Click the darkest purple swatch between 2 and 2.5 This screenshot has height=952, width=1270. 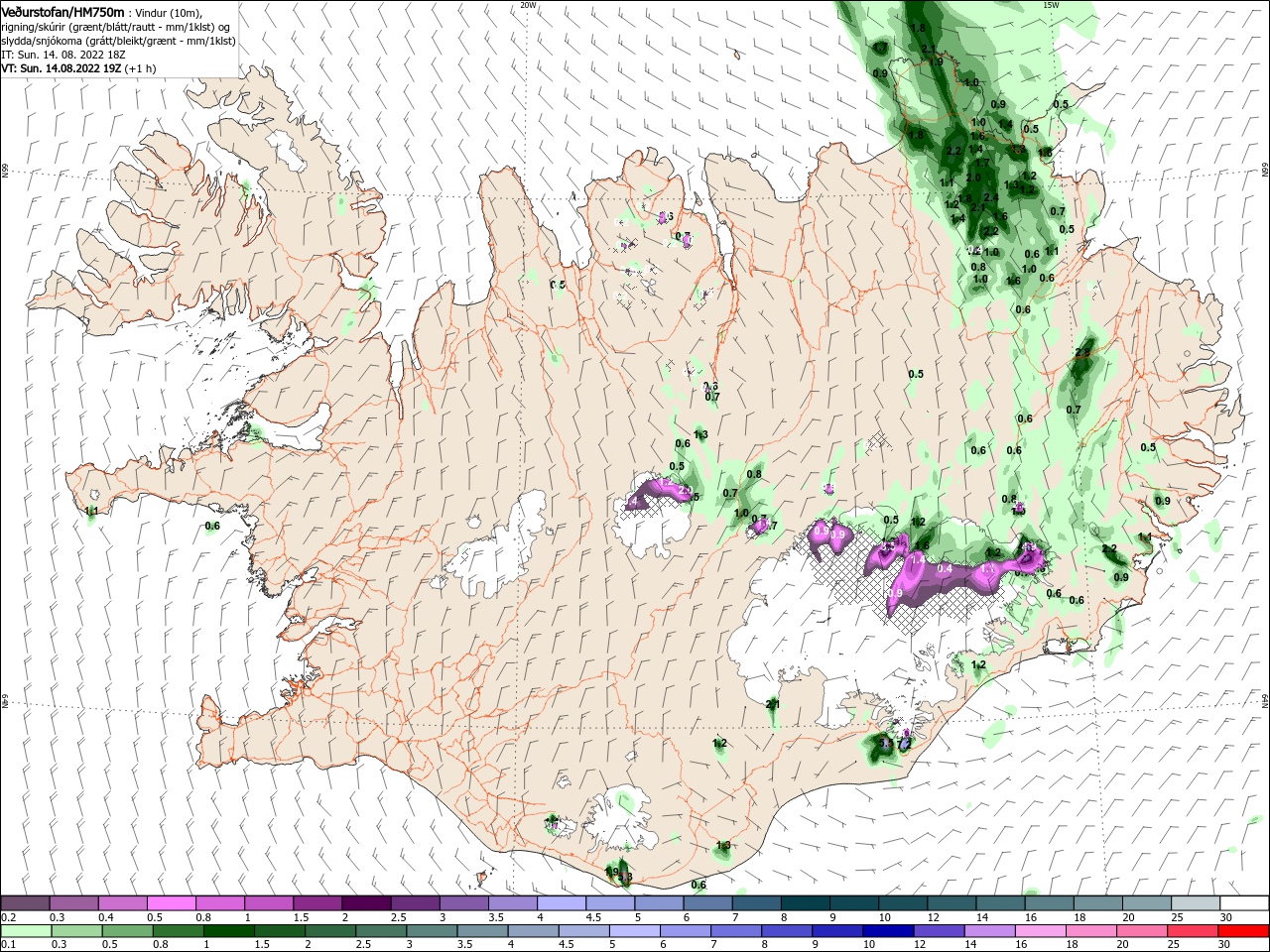pyautogui.click(x=365, y=903)
